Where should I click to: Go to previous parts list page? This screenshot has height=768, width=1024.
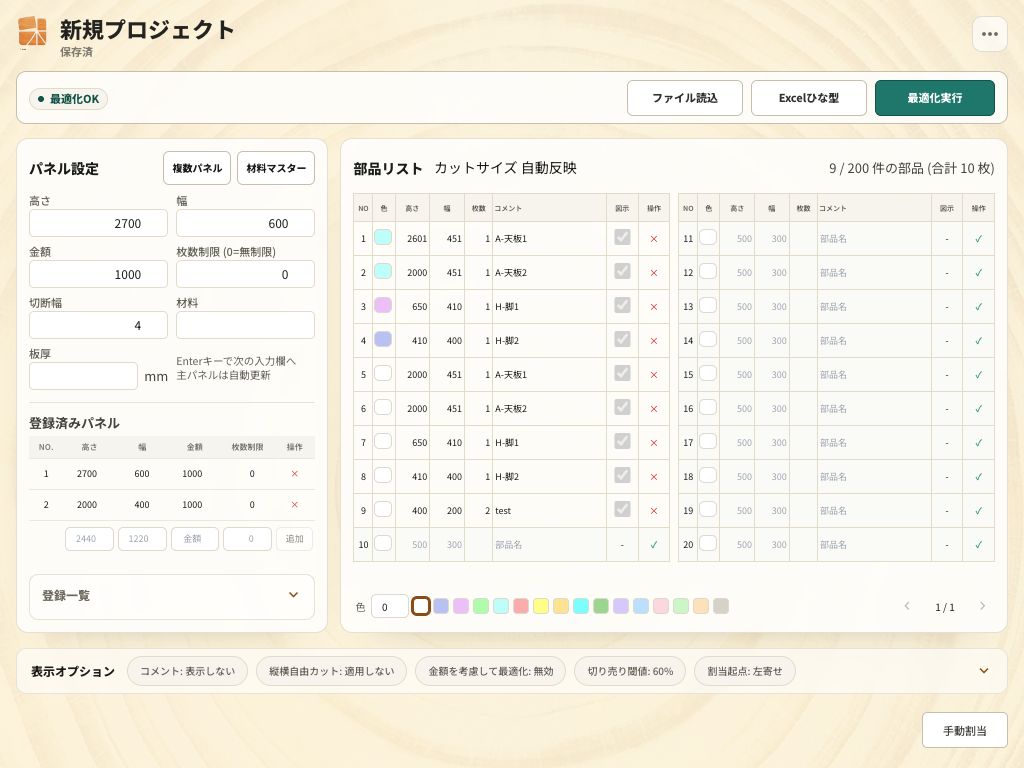point(906,606)
